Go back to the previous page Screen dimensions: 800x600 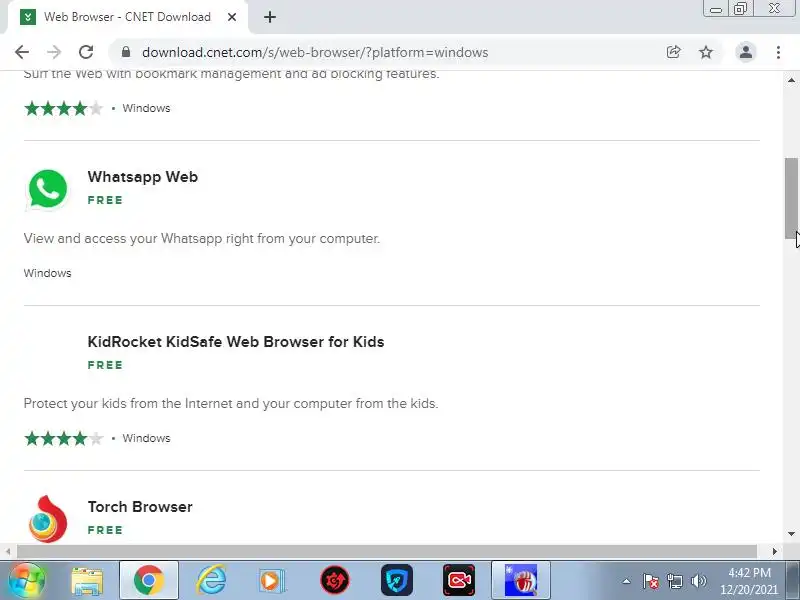tap(22, 52)
